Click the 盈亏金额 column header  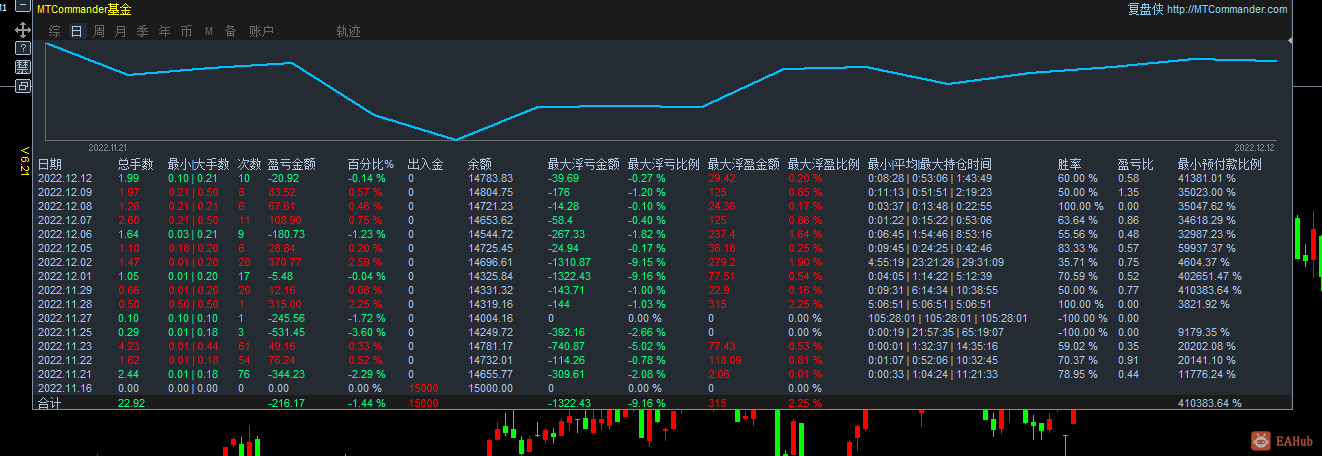292,164
